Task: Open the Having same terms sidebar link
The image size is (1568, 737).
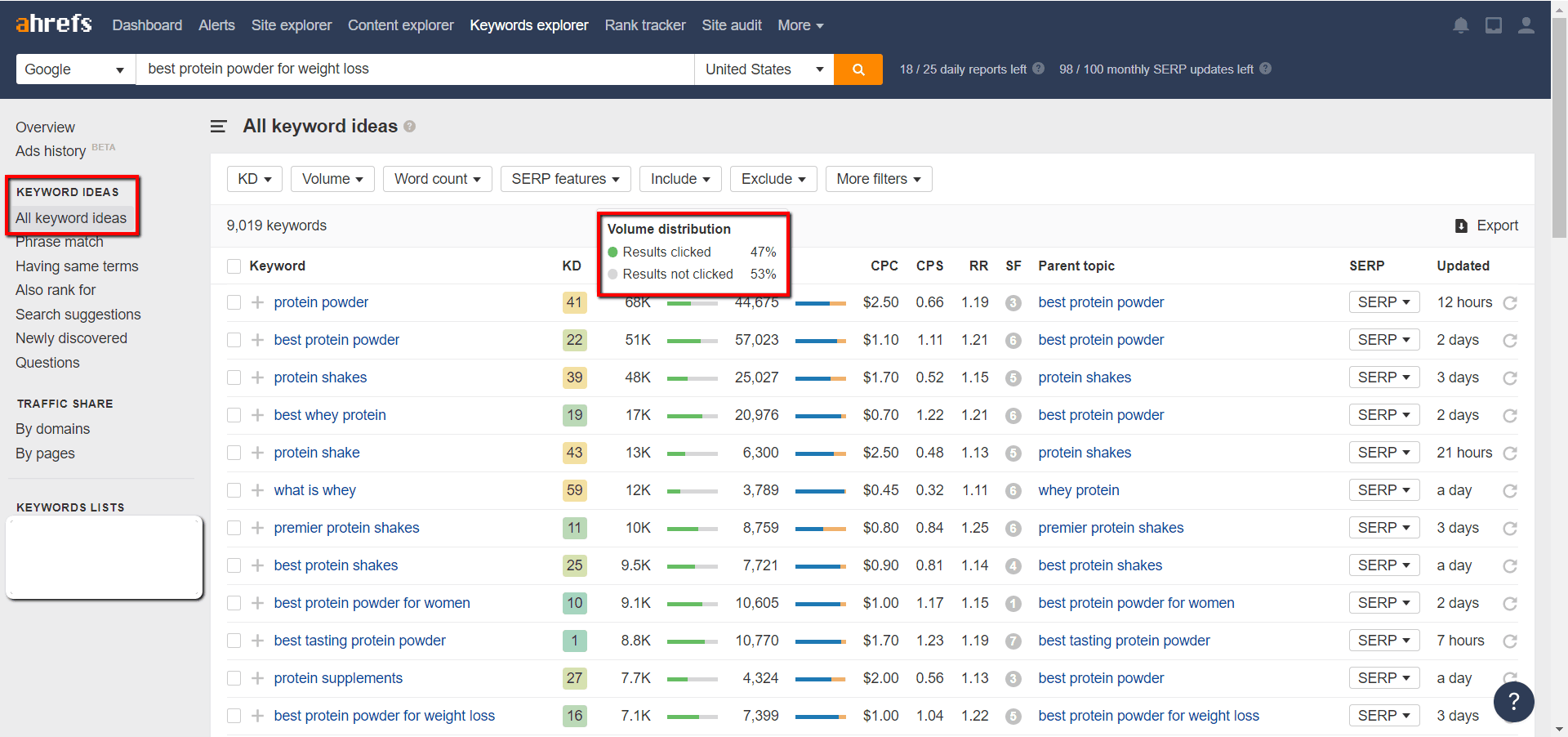Action: [x=77, y=266]
